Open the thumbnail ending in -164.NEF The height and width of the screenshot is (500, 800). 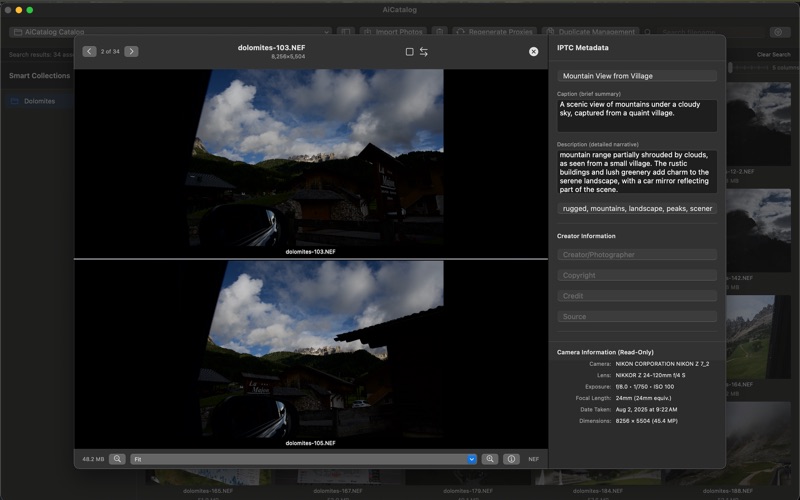click(759, 337)
